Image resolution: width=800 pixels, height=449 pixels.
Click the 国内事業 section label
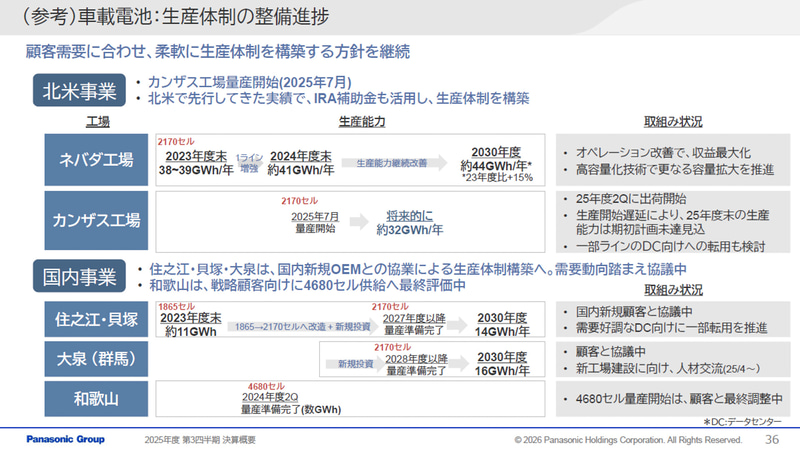(79, 276)
